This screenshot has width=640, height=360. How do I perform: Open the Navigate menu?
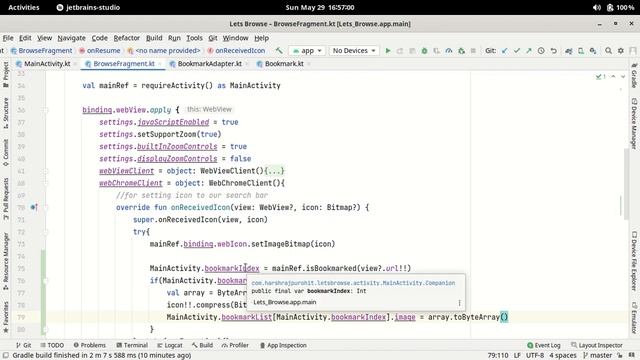(71, 38)
